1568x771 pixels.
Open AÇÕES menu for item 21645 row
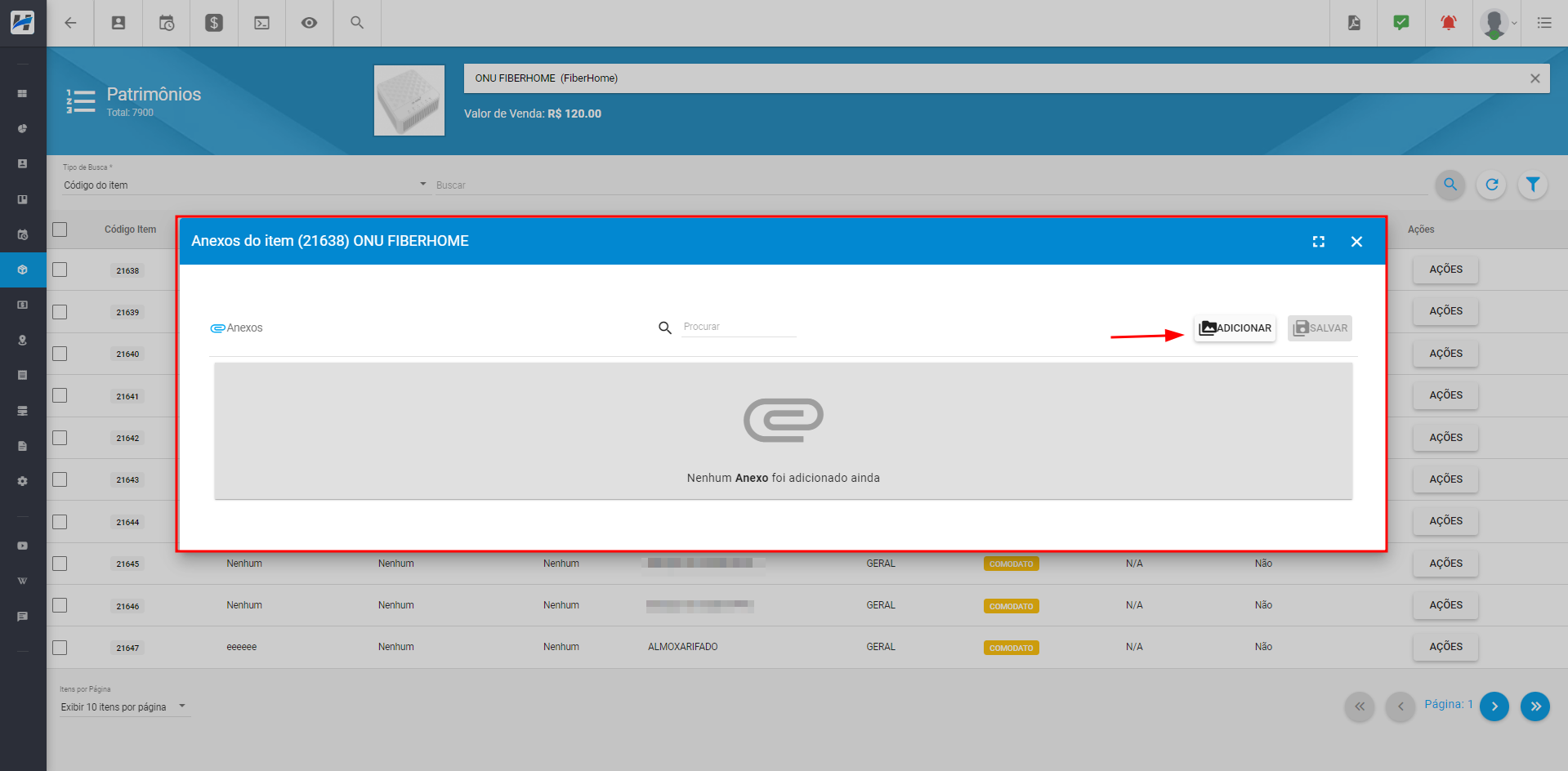coord(1445,564)
